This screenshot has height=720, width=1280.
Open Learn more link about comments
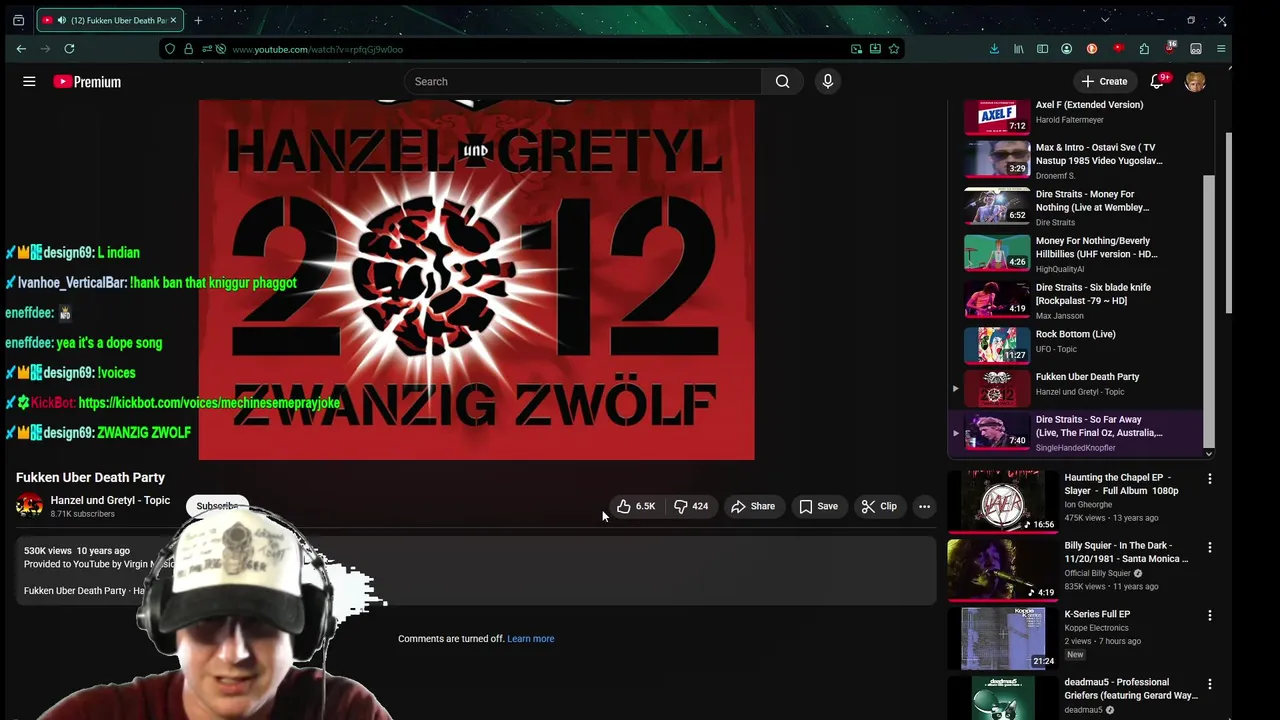coord(530,639)
